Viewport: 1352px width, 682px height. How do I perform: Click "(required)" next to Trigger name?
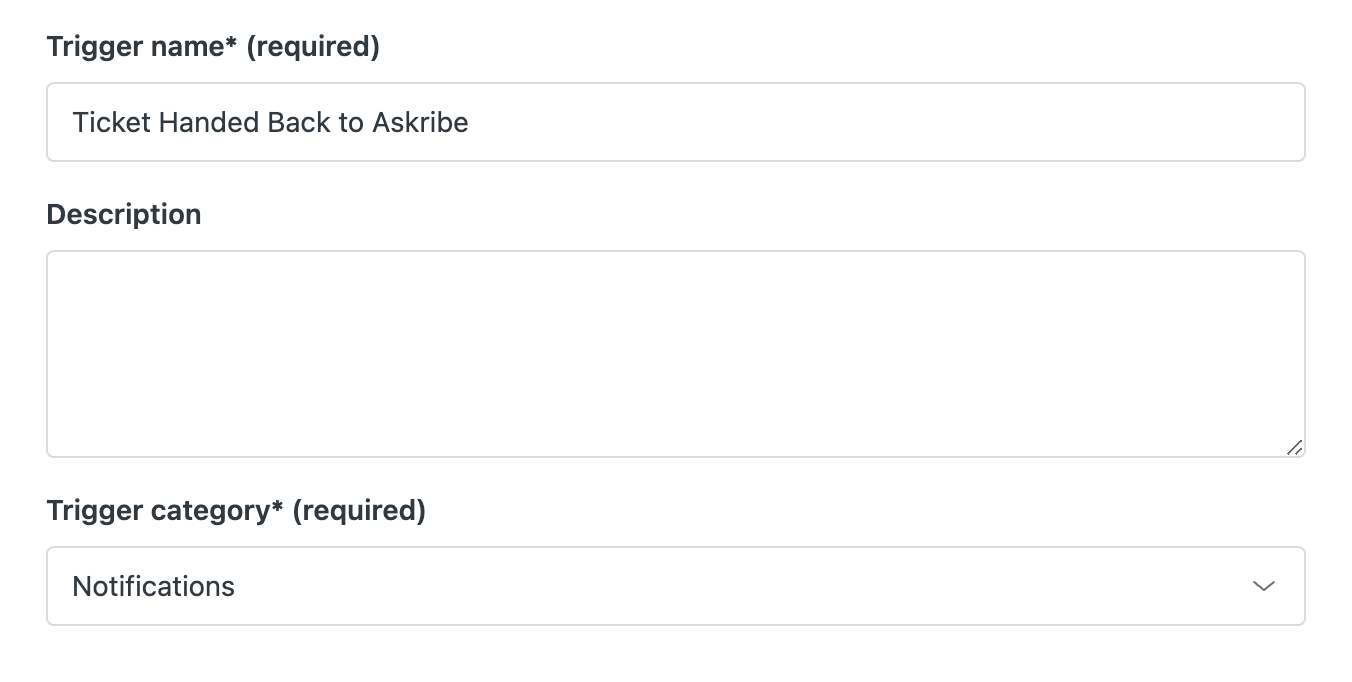point(312,47)
